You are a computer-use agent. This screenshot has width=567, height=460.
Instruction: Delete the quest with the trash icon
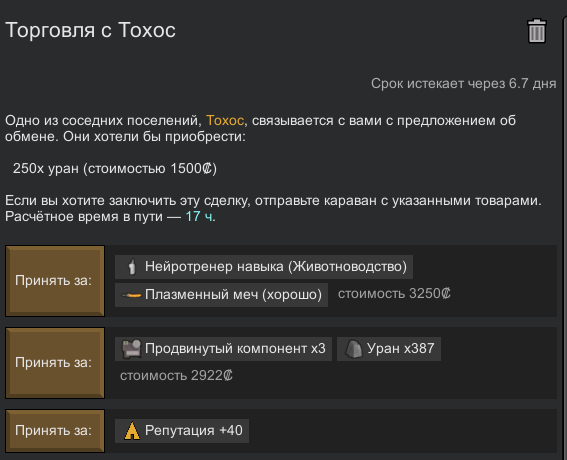tap(537, 31)
